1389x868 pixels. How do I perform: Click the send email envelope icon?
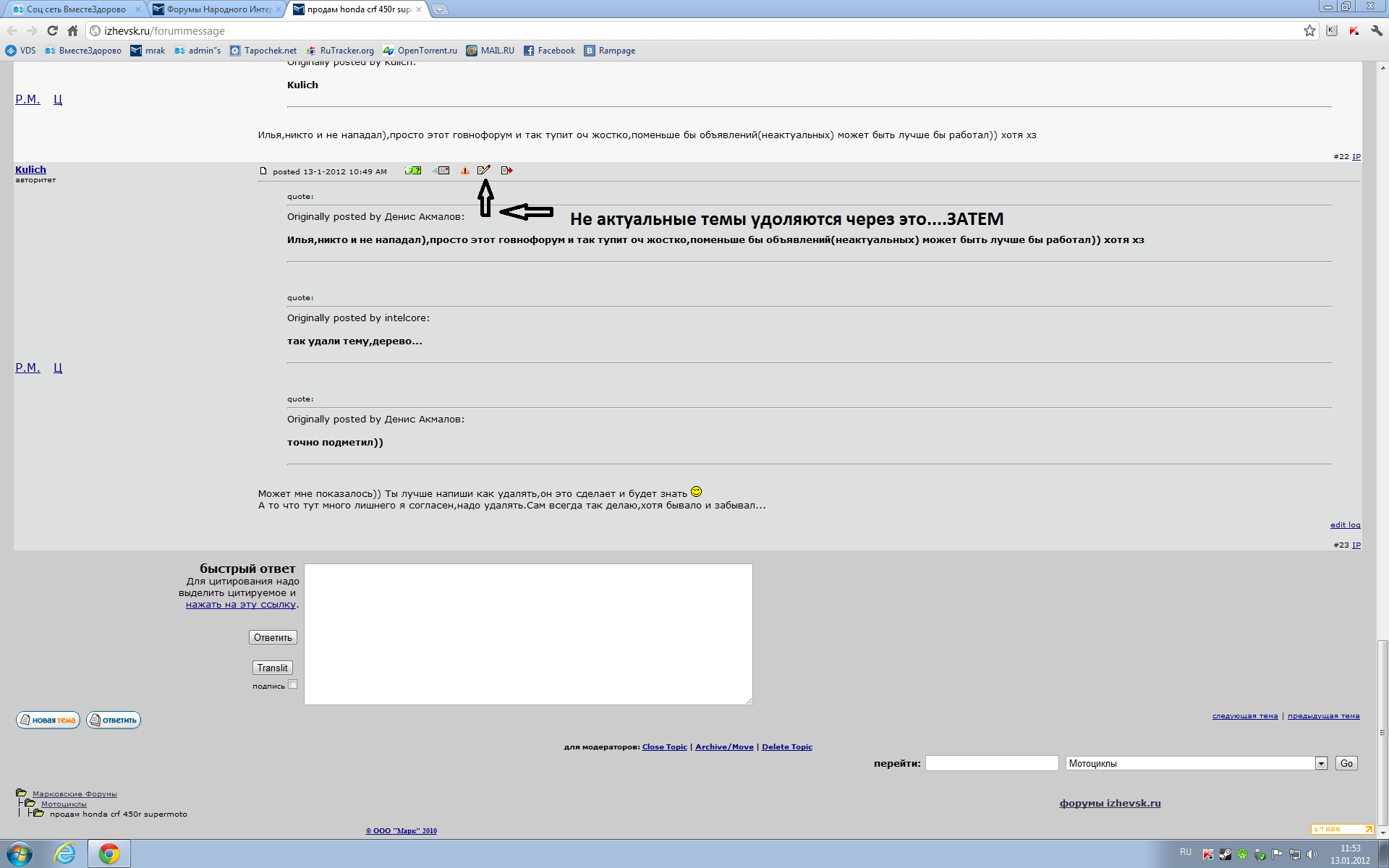point(441,171)
